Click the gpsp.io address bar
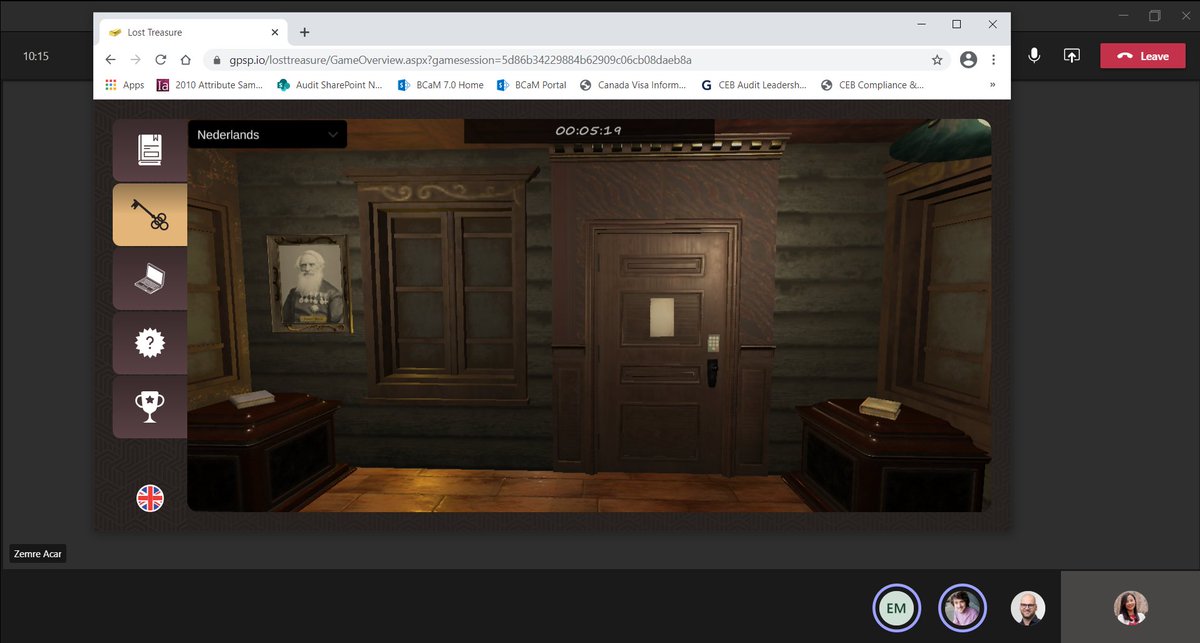The width and height of the screenshot is (1200, 643). [x=575, y=60]
